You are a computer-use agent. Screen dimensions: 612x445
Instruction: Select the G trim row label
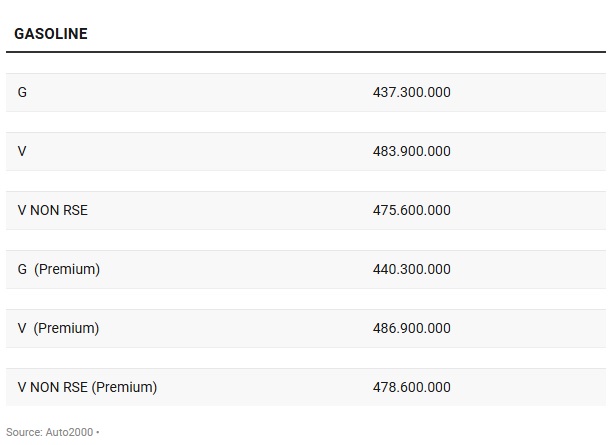pyautogui.click(x=22, y=92)
